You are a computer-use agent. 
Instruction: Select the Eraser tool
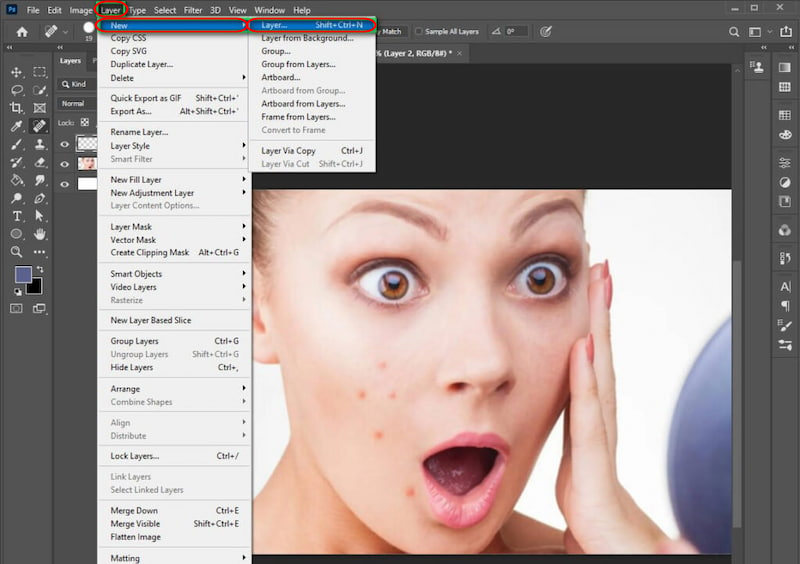(x=39, y=162)
